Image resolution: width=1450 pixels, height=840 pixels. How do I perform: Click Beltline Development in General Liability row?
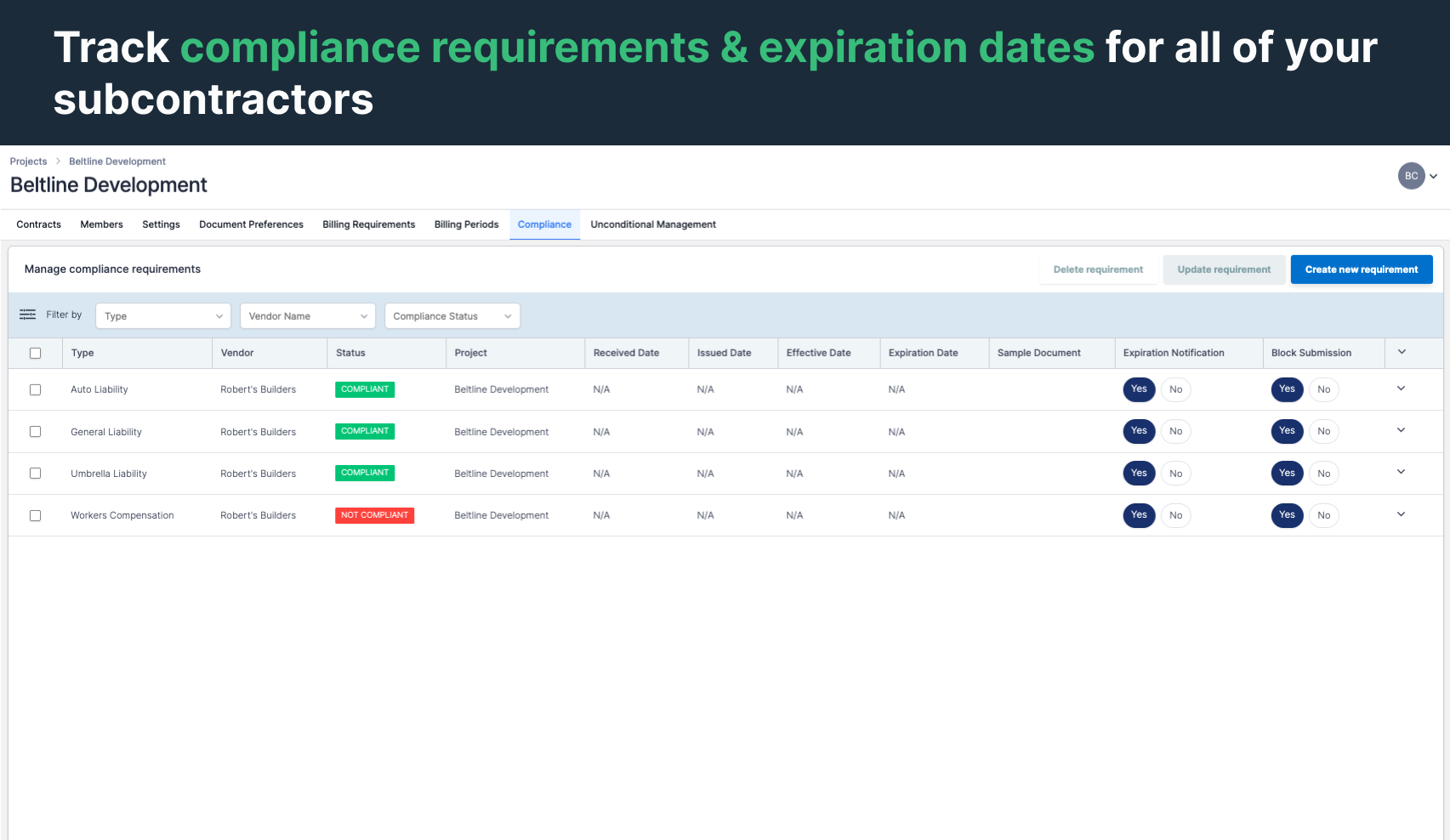tap(501, 432)
